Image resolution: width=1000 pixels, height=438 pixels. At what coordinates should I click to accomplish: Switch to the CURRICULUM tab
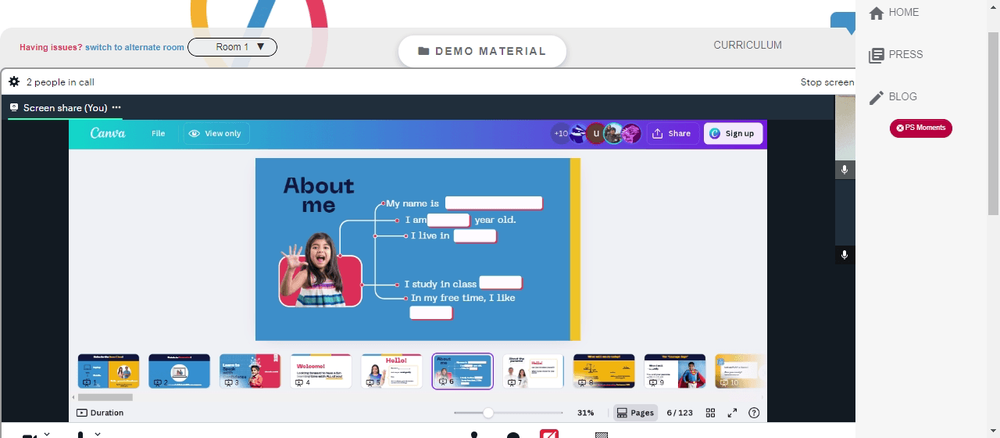747,45
